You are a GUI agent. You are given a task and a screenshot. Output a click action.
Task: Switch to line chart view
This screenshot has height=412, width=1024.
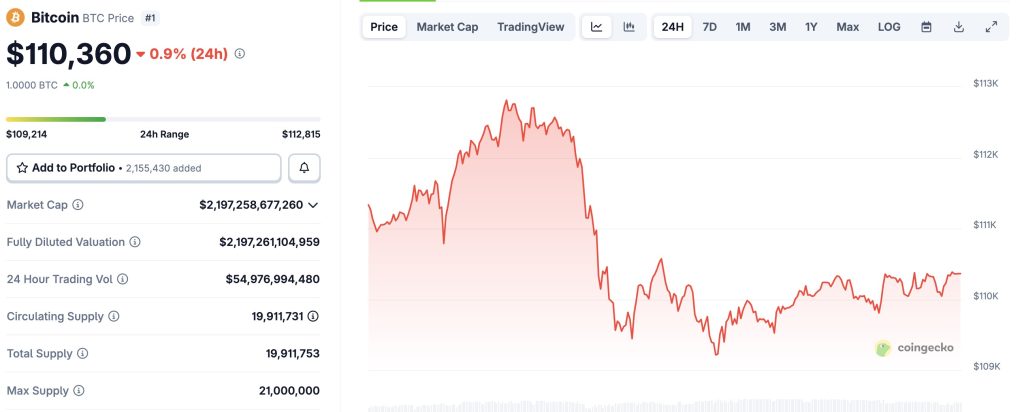click(x=597, y=27)
